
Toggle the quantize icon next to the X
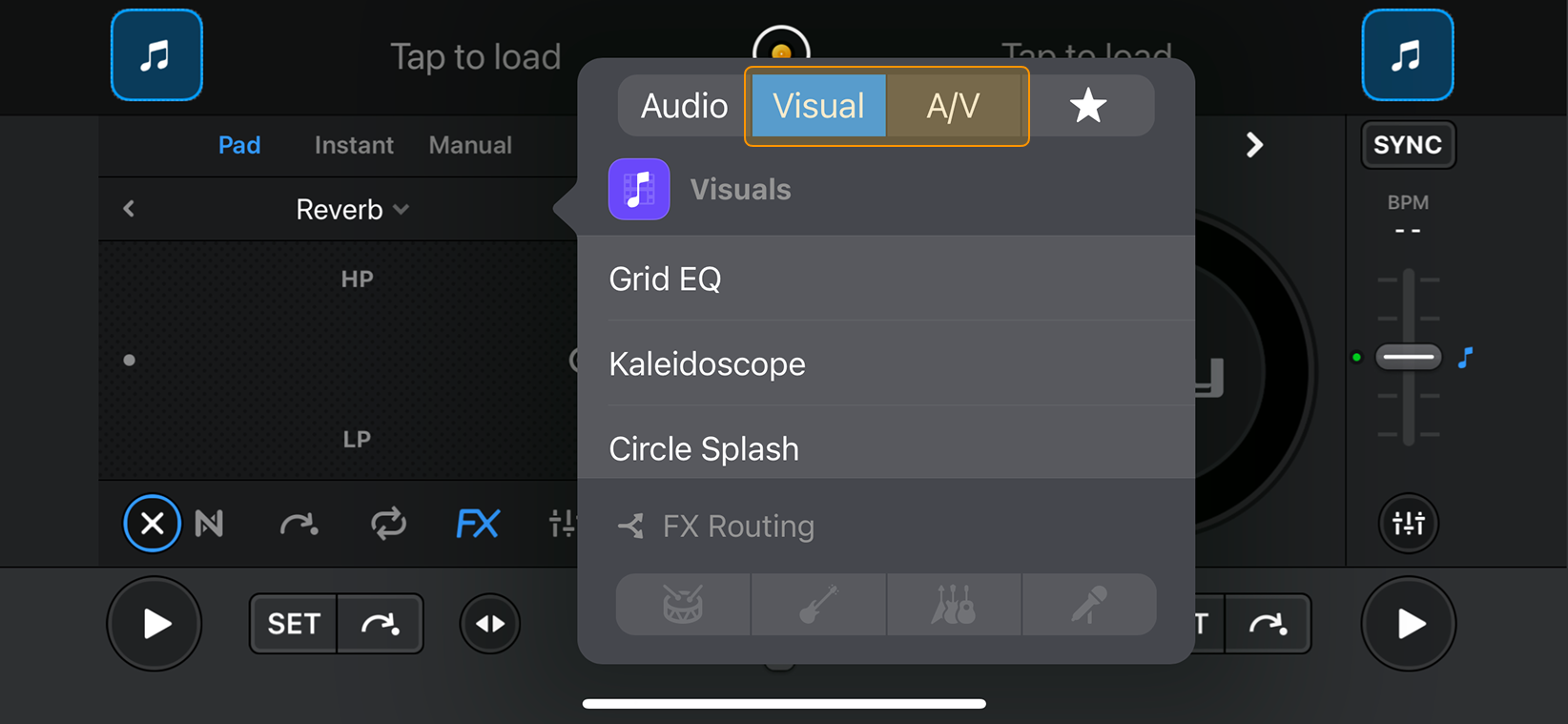[209, 523]
